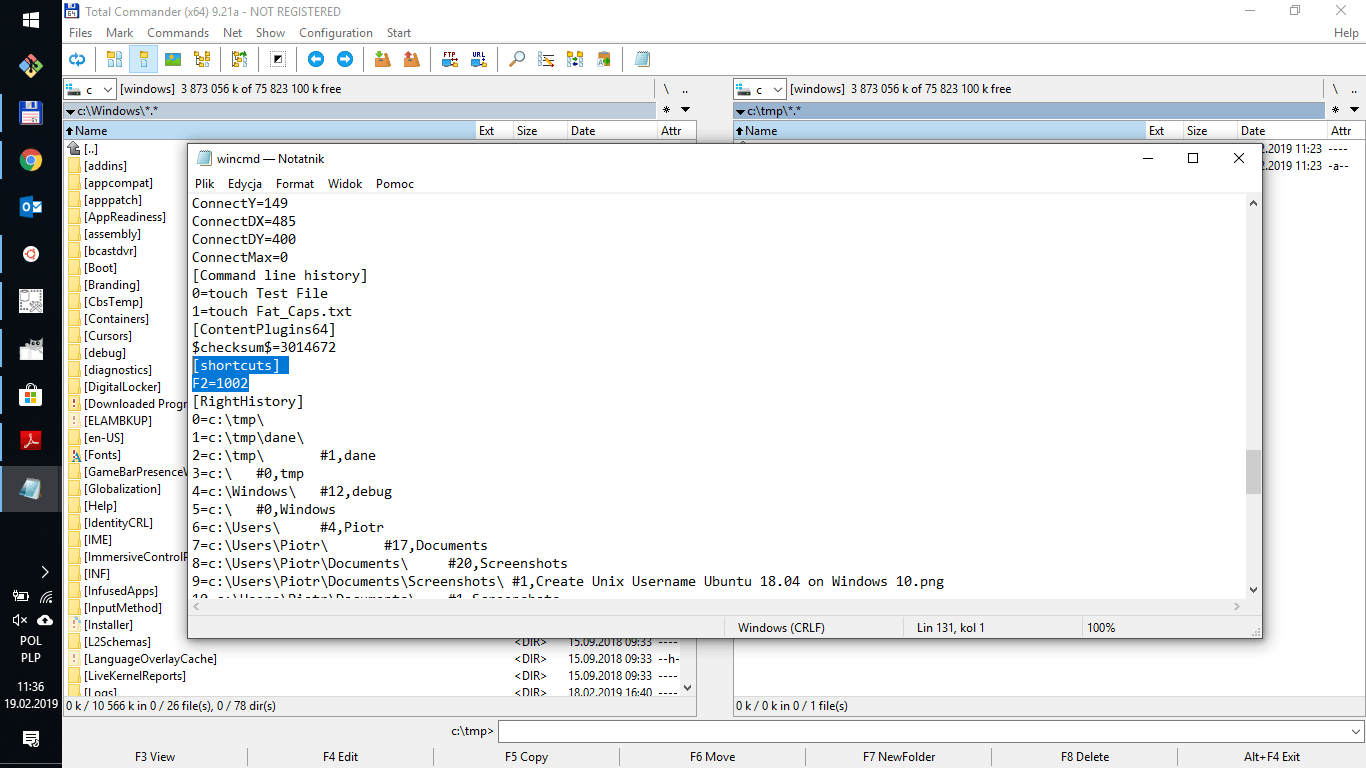This screenshot has width=1366, height=768.
Task: Select the Only file names view icon
Action: pos(114,59)
